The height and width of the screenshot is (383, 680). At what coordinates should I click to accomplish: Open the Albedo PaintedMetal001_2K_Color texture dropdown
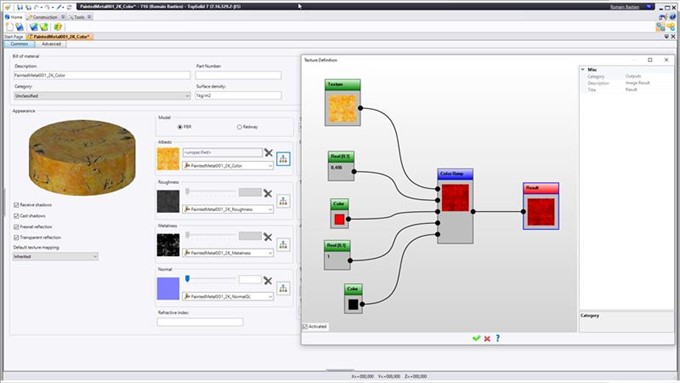click(x=228, y=166)
